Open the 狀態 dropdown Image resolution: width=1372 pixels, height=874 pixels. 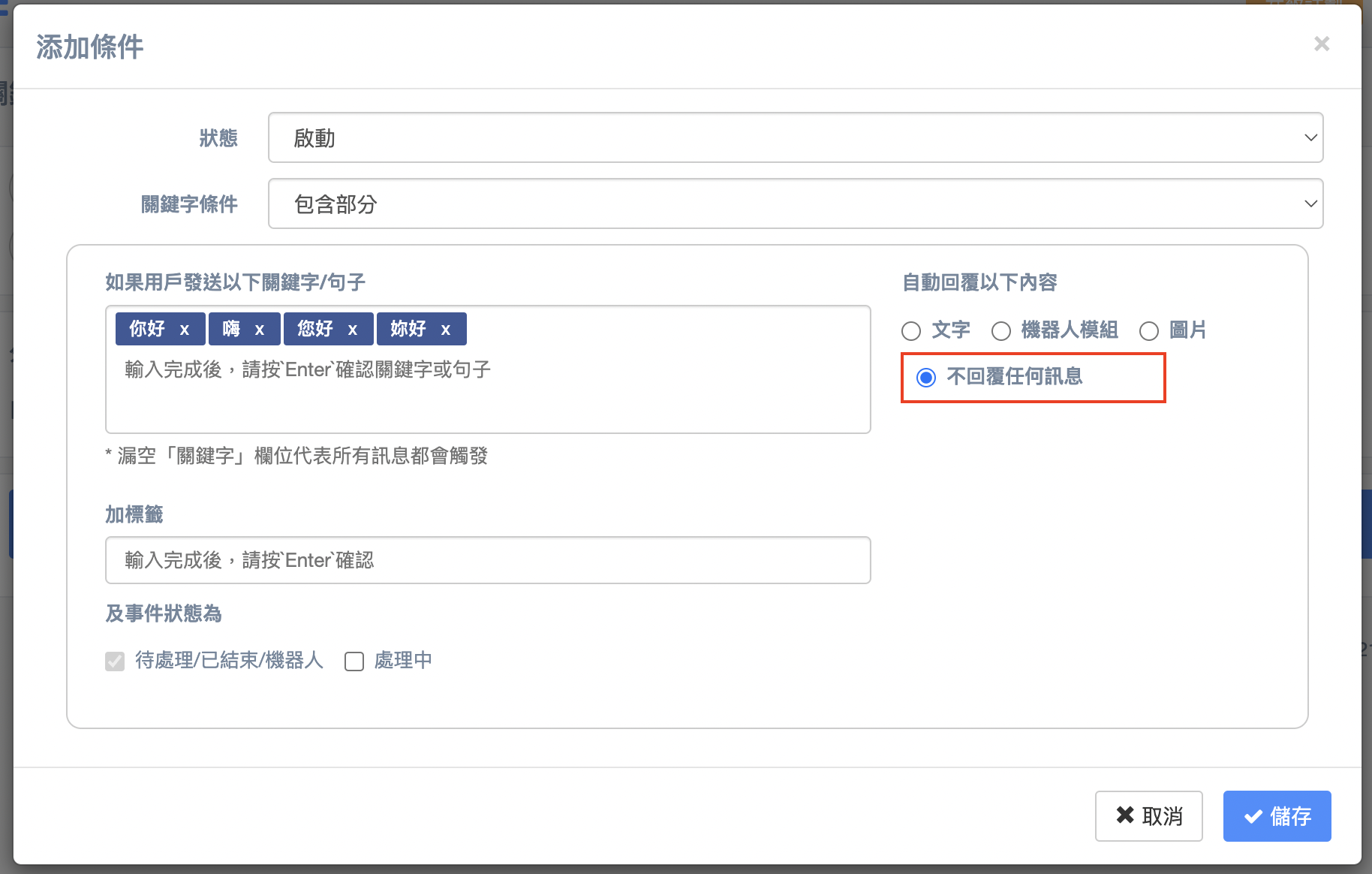795,138
